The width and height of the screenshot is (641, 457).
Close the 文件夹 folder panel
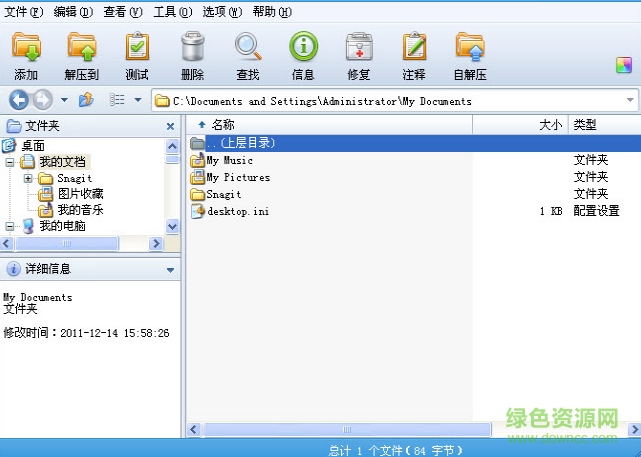[x=170, y=126]
